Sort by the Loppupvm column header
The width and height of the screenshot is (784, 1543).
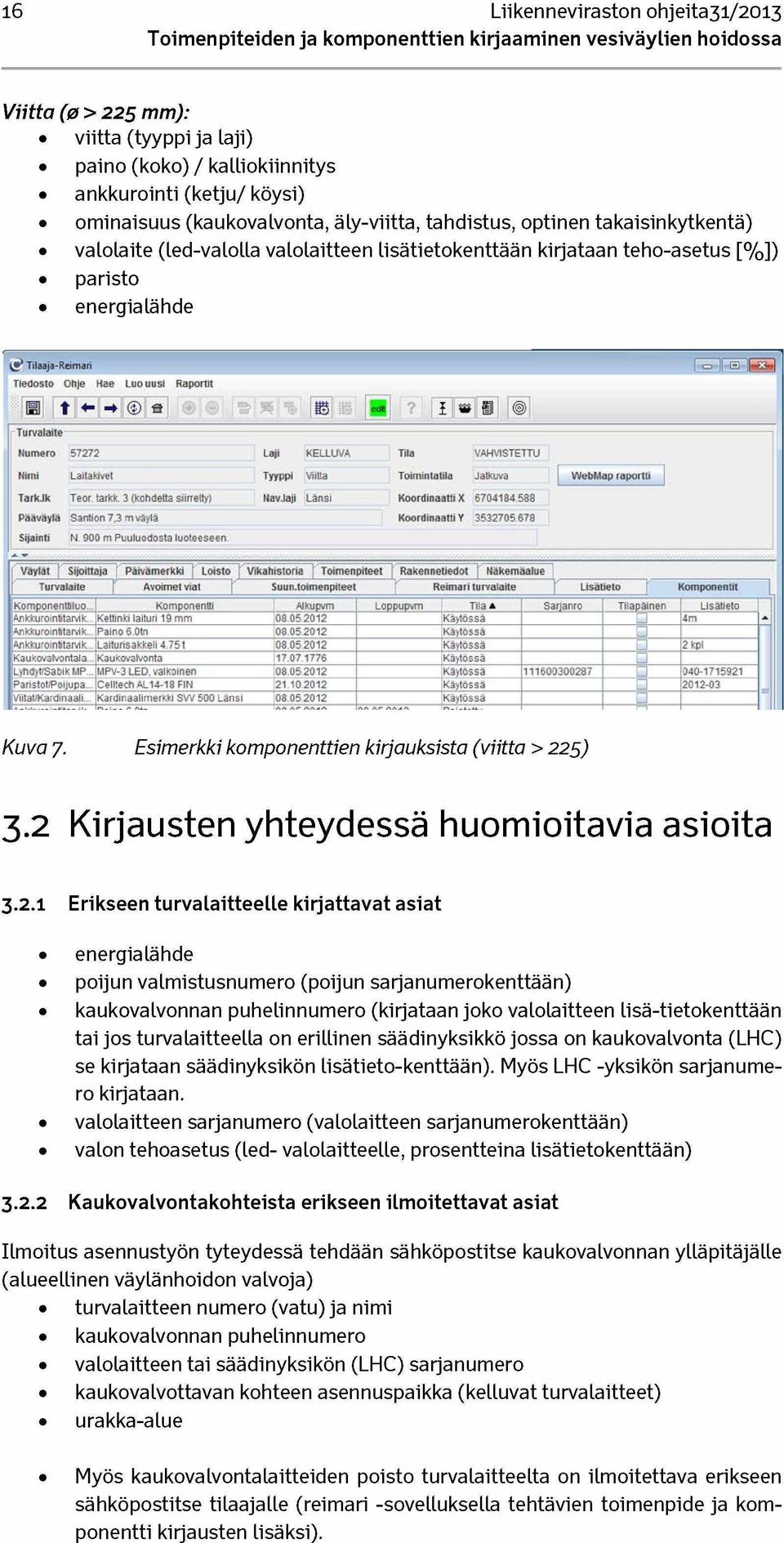[399, 606]
